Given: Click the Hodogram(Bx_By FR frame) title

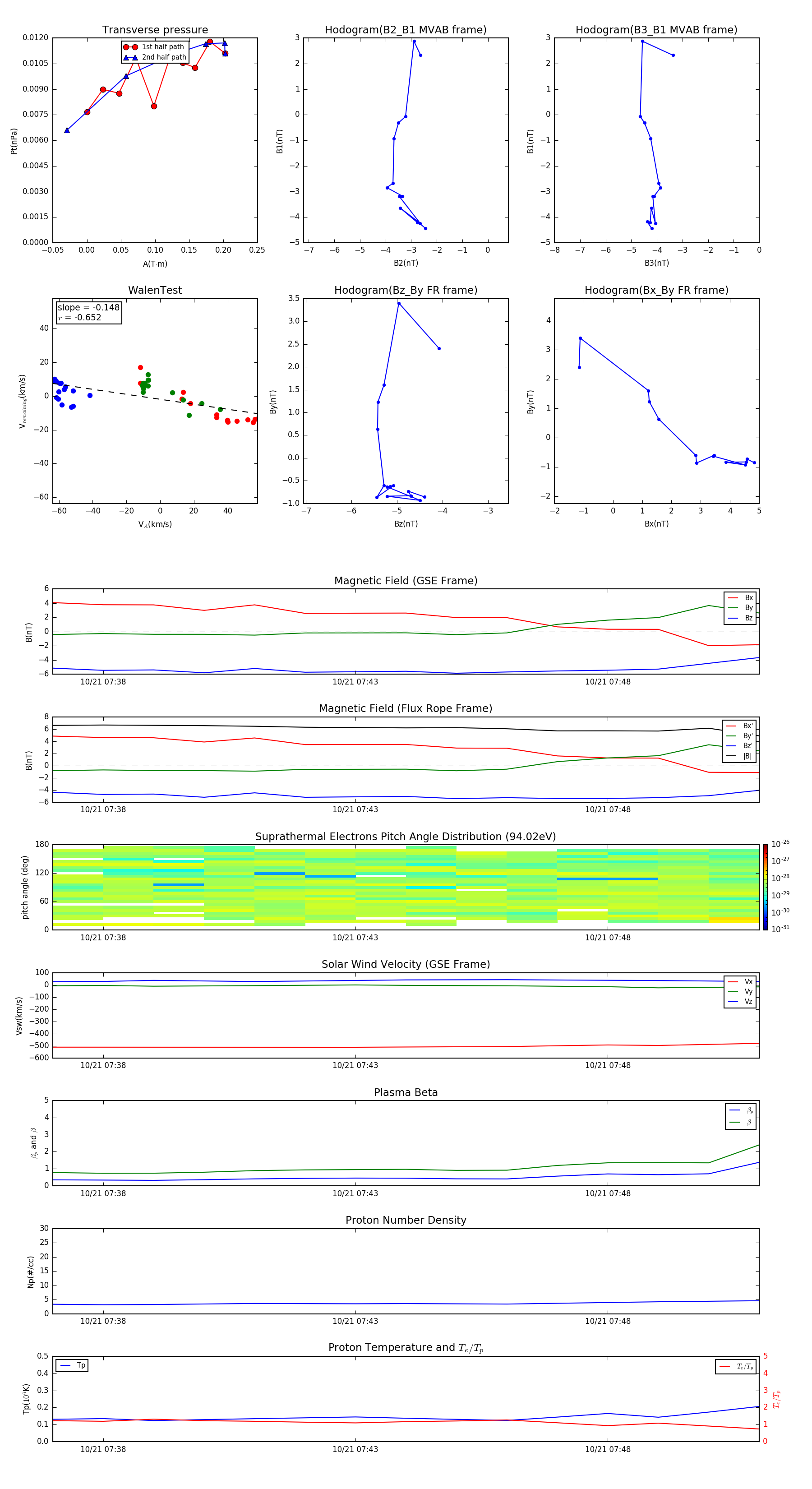Looking at the screenshot, I should coord(656,290).
